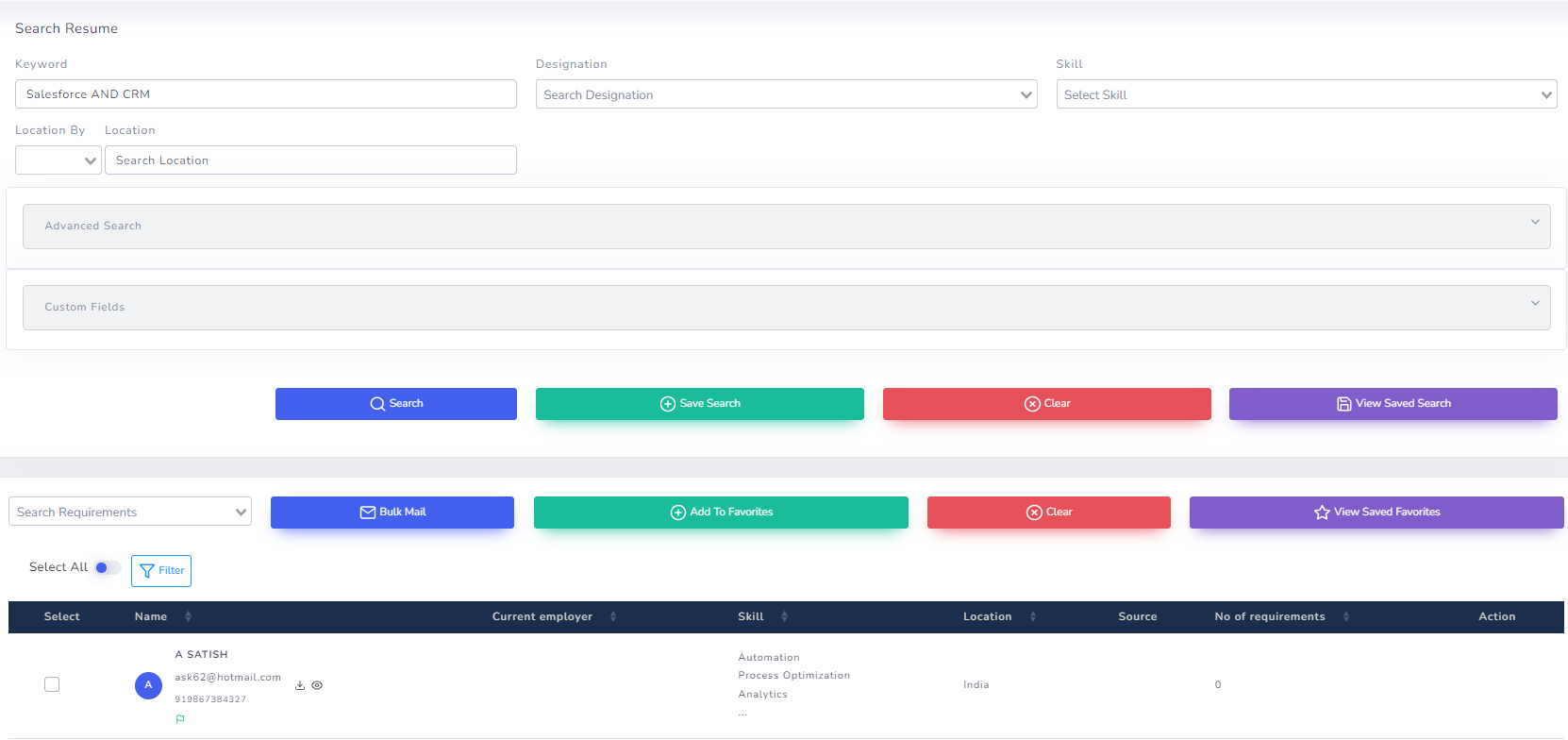
Task: Open the Filter button
Action: pos(161,571)
